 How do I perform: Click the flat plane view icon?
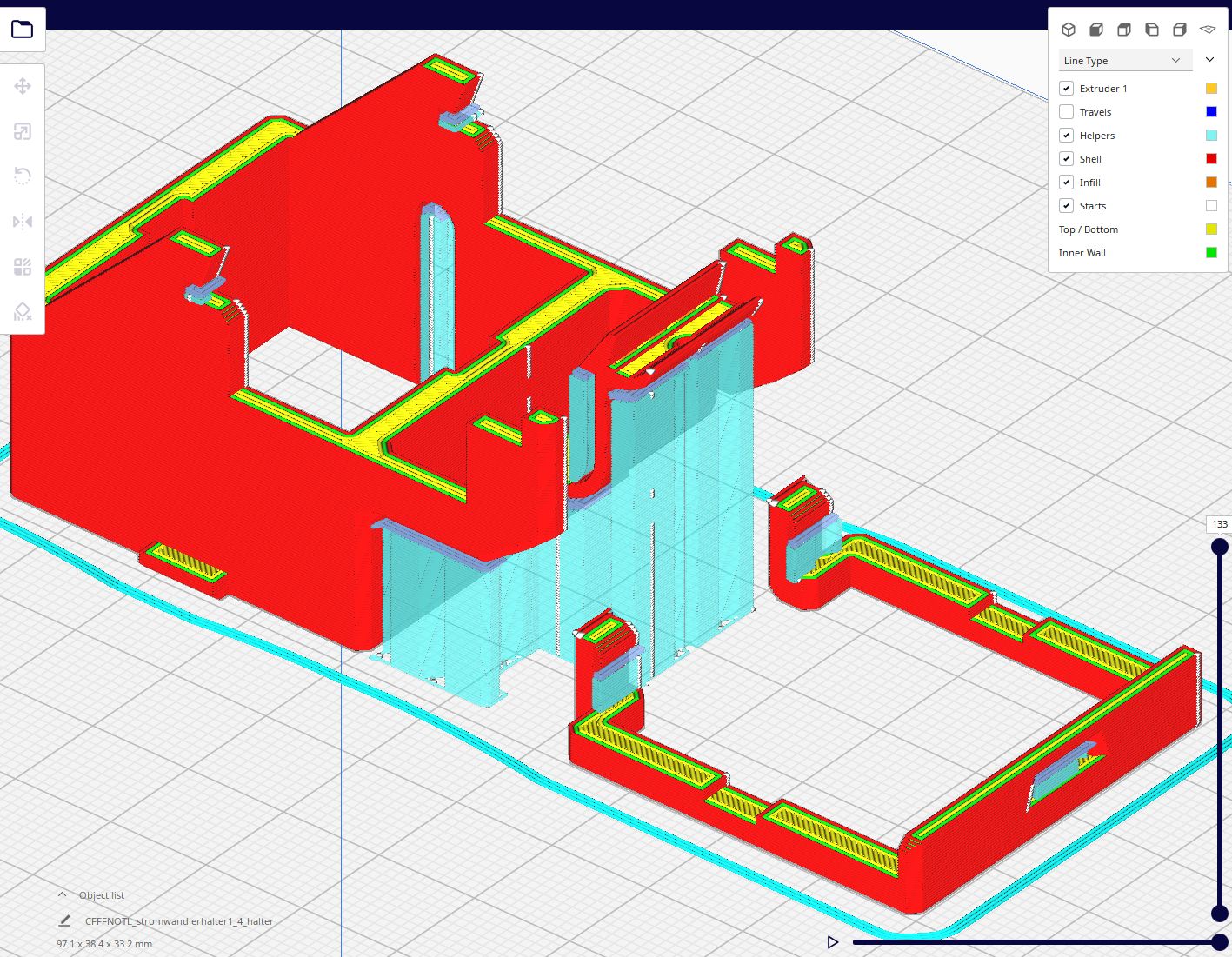(x=1208, y=30)
